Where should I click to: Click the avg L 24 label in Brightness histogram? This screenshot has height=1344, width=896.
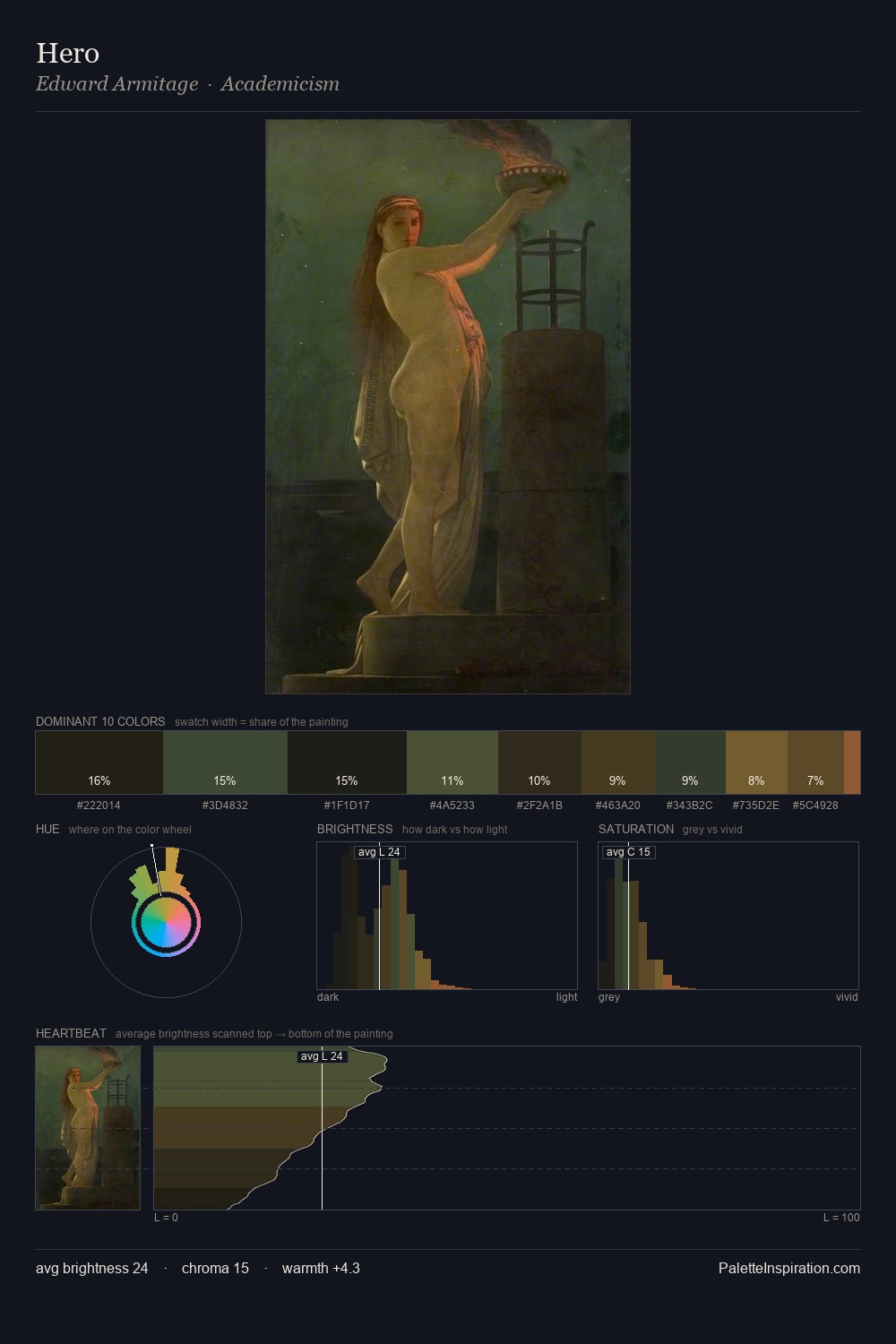click(x=379, y=852)
